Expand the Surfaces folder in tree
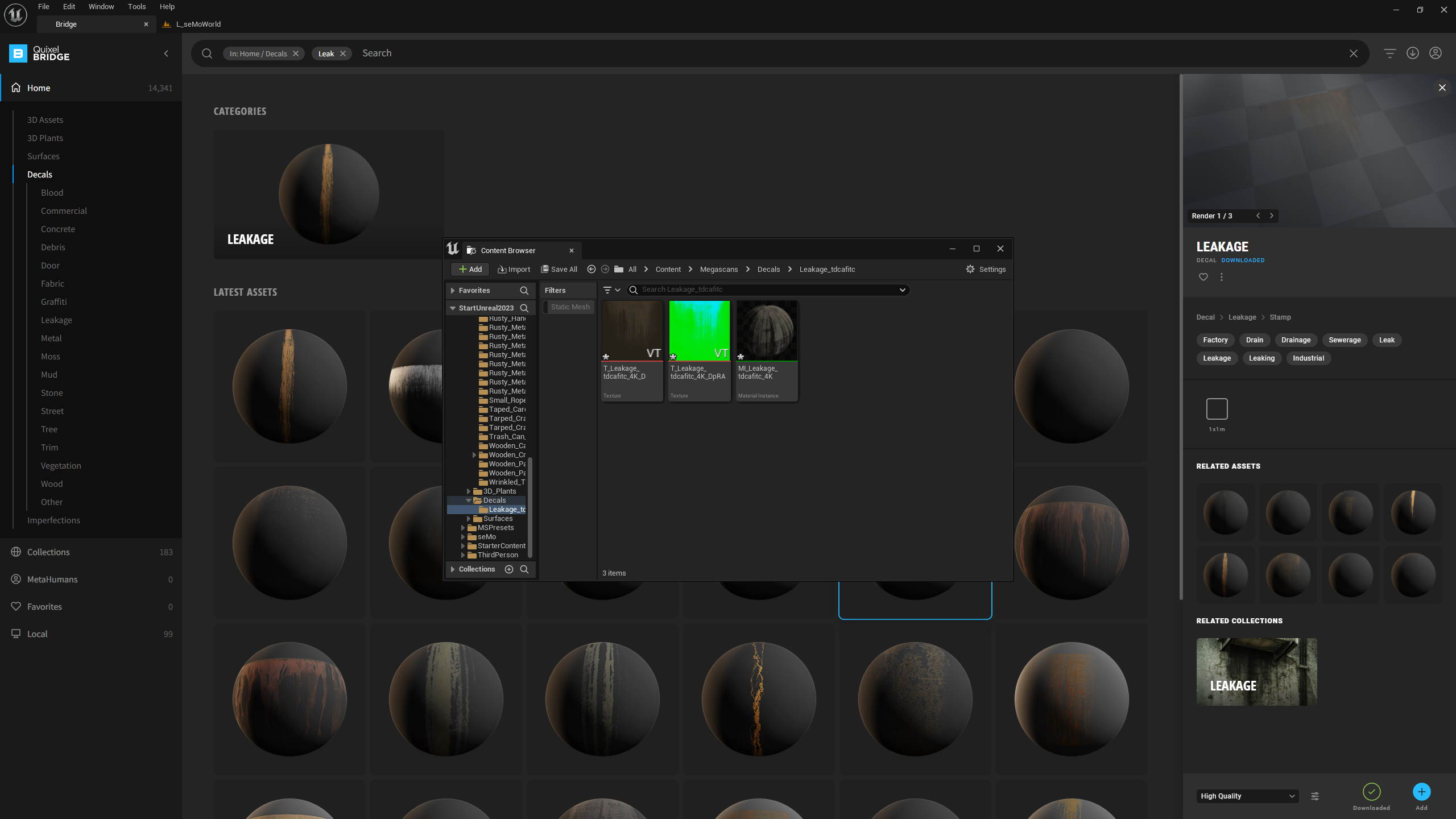The width and height of the screenshot is (1456, 819). (469, 519)
